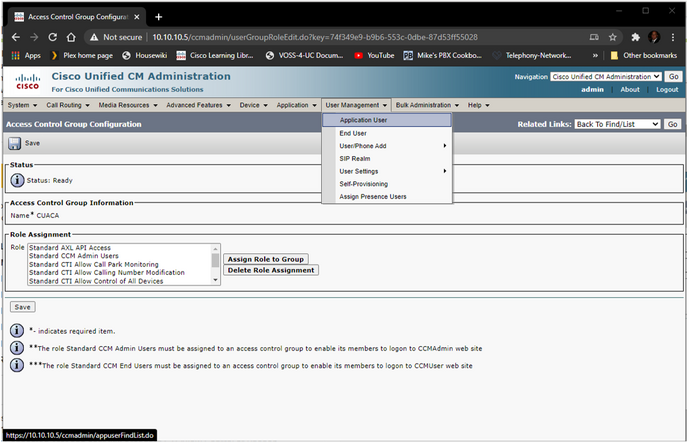Open the browser extensions puzzle icon
690x442 pixels.
click(x=635, y=37)
